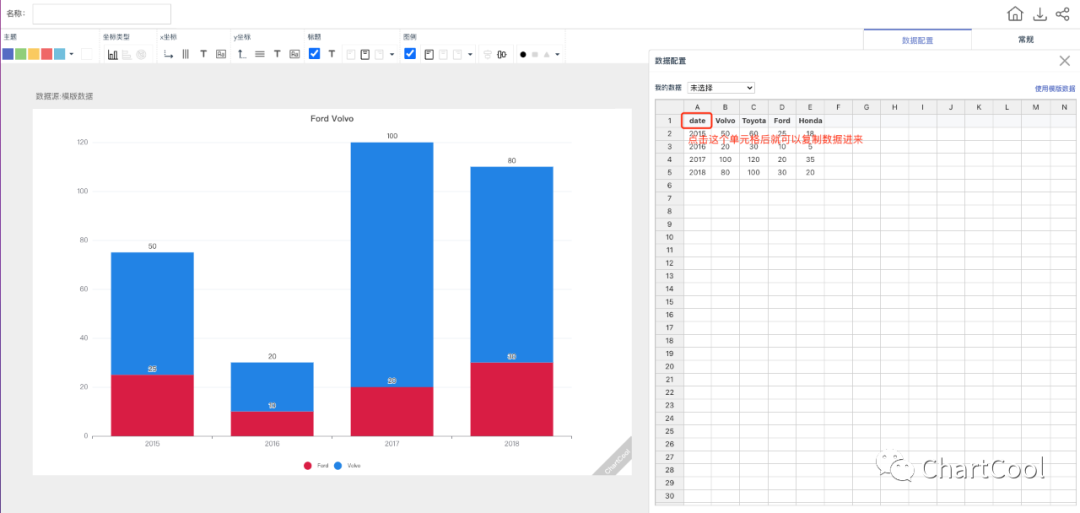Click the title text style icon
1080x513 pixels.
pos(332,54)
